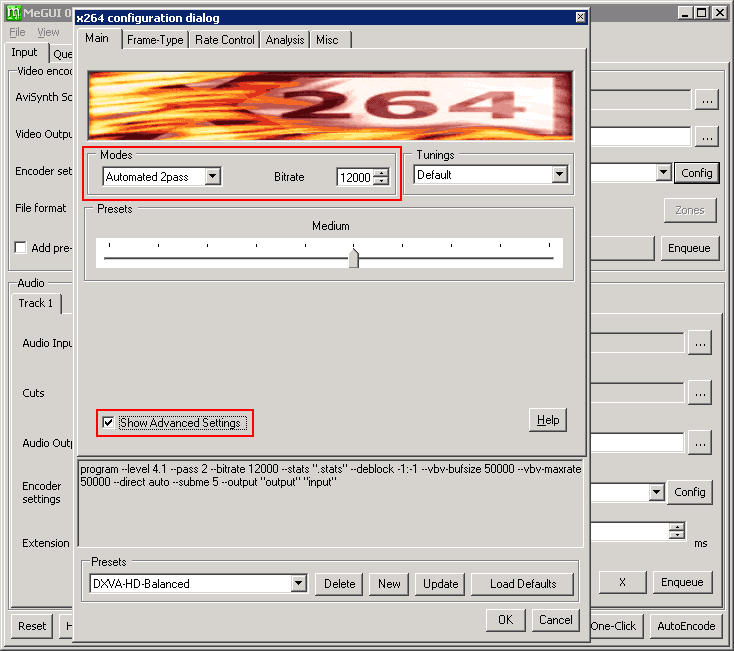Screen dimensions: 734x651
Task: Click the Audio Output browse ellipsis button
Action: click(700, 443)
